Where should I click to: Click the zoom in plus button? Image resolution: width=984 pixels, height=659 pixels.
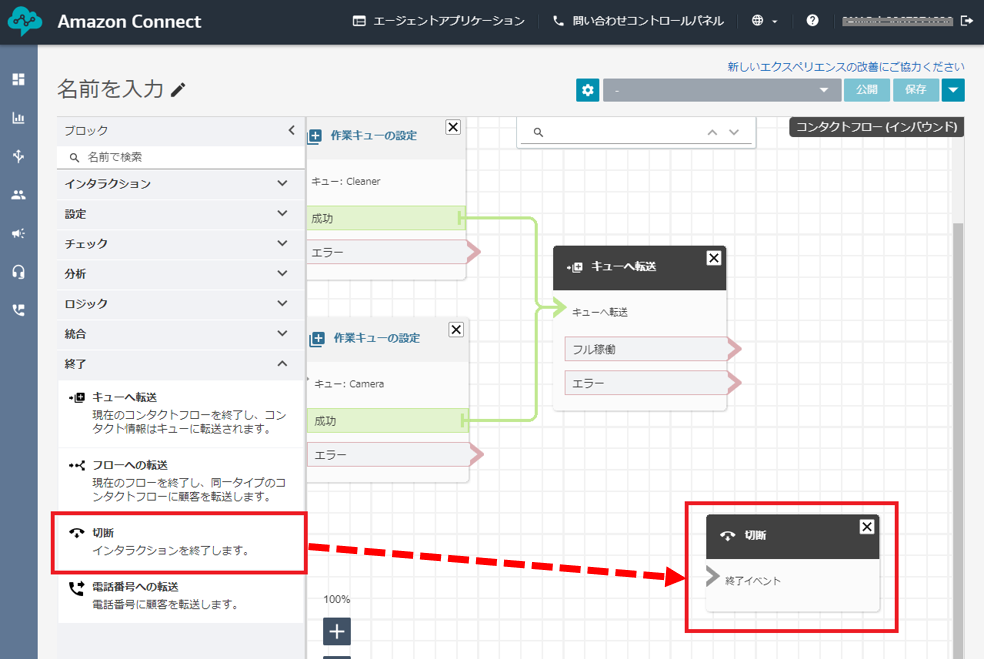coord(337,631)
